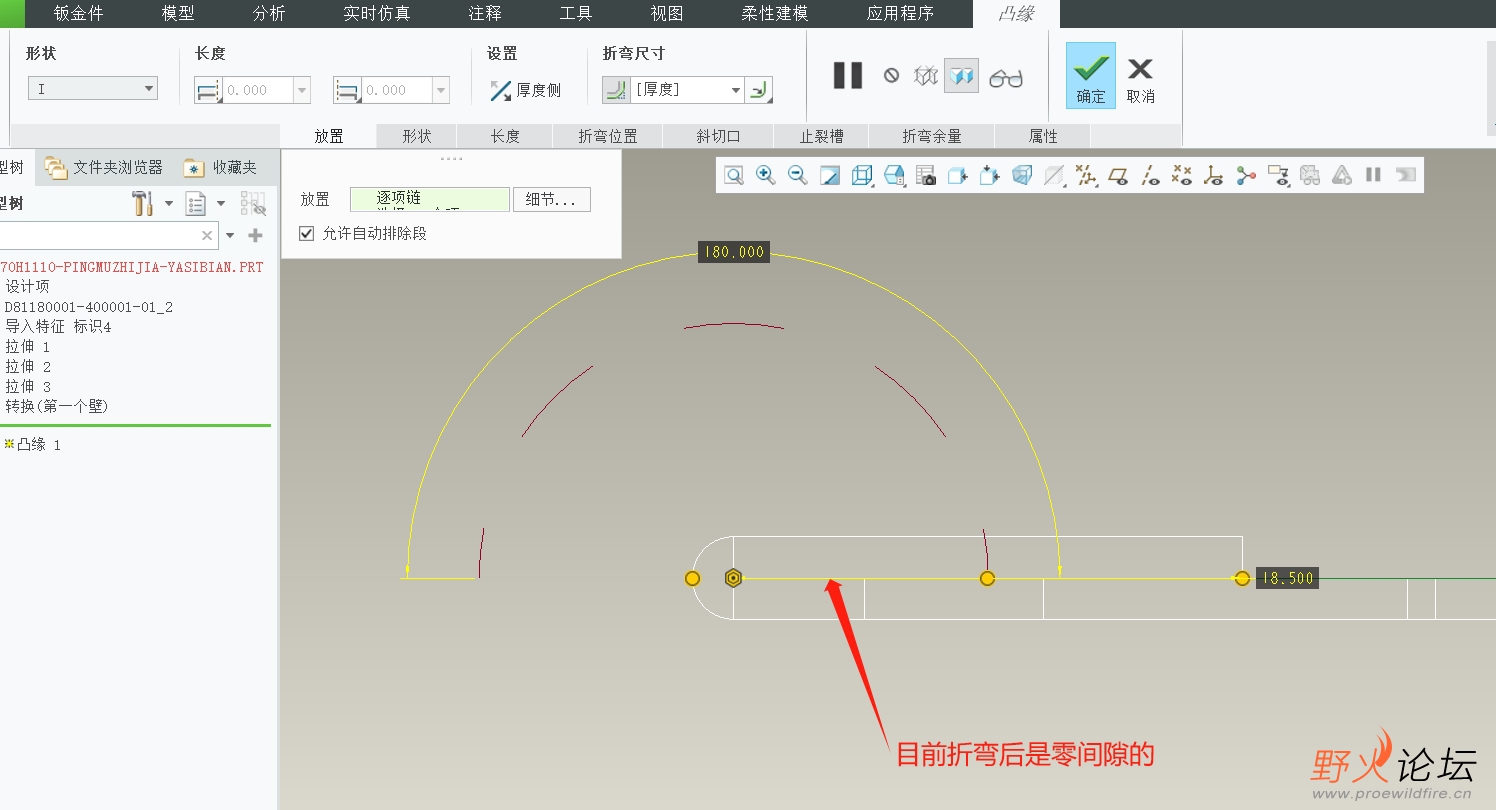
Task: Open the model tree settings hammer icon
Action: 143,204
